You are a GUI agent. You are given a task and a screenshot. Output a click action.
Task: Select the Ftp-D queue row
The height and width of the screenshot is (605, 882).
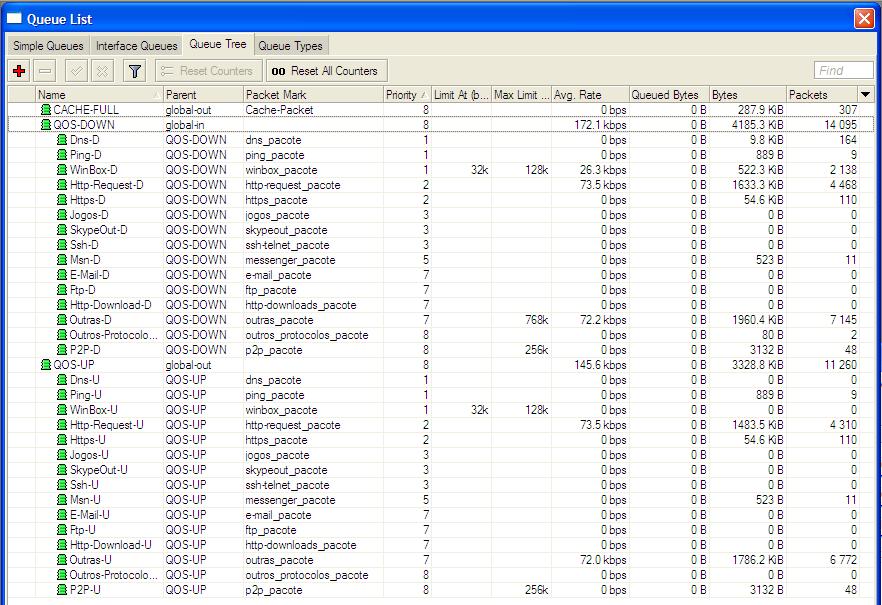click(x=441, y=290)
